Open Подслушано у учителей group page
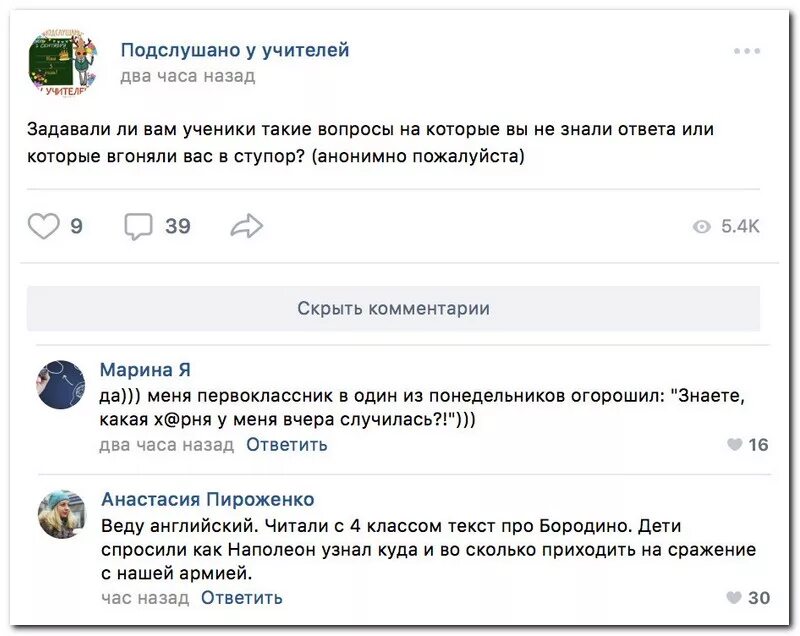The width and height of the screenshot is (800, 636). 235,50
